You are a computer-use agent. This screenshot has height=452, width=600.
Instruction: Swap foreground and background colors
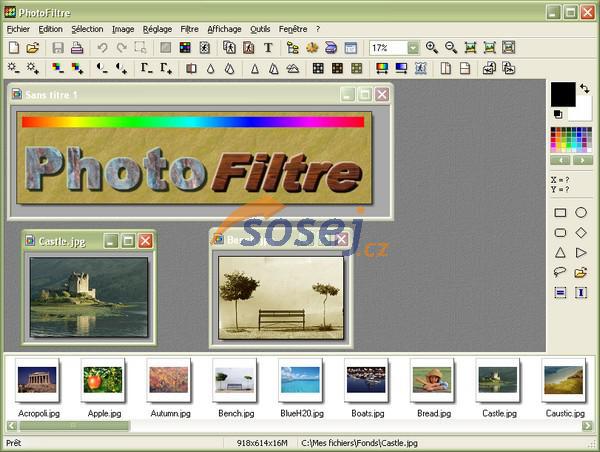click(584, 89)
